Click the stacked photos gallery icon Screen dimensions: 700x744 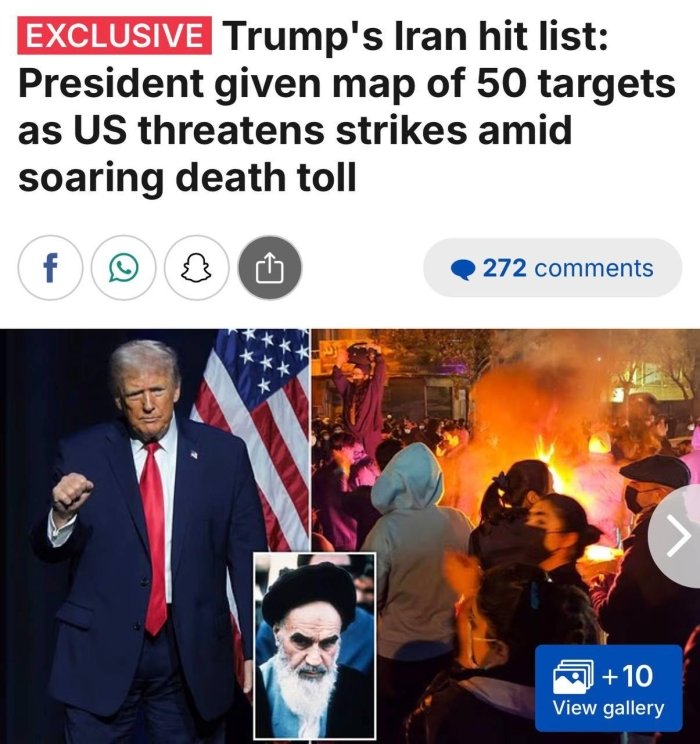(573, 676)
